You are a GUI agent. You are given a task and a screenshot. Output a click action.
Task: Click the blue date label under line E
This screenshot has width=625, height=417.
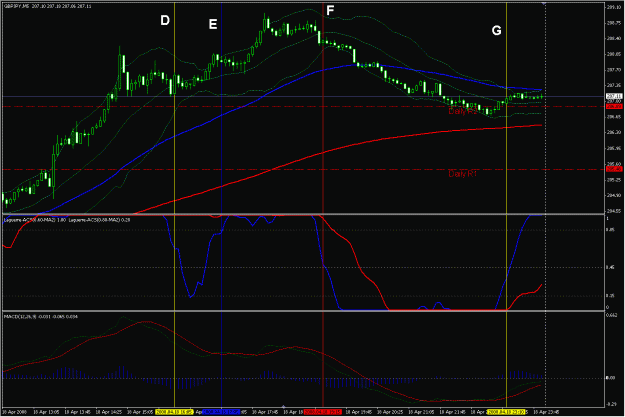click(221, 412)
